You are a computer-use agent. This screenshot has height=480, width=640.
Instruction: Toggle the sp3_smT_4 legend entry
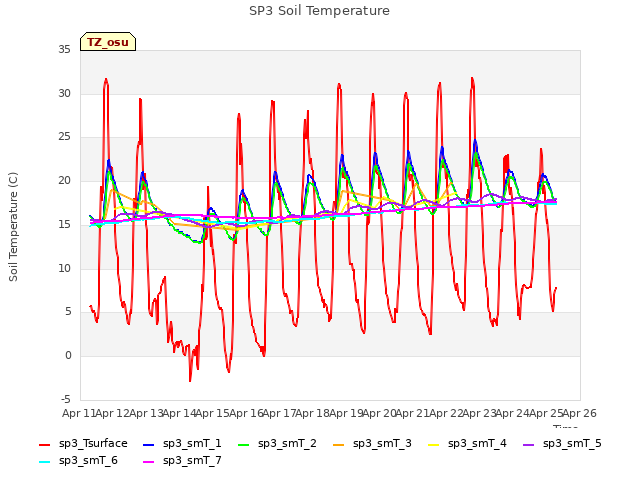click(x=467, y=444)
